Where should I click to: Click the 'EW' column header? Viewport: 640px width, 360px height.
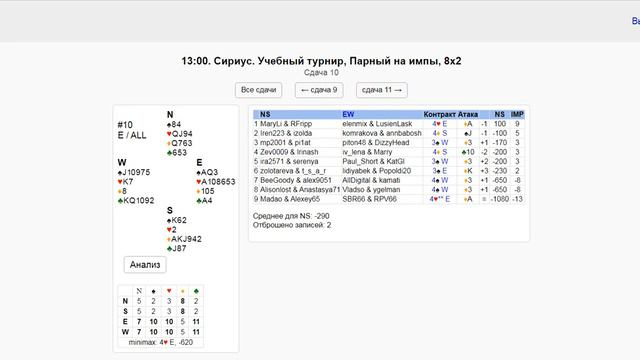point(348,115)
